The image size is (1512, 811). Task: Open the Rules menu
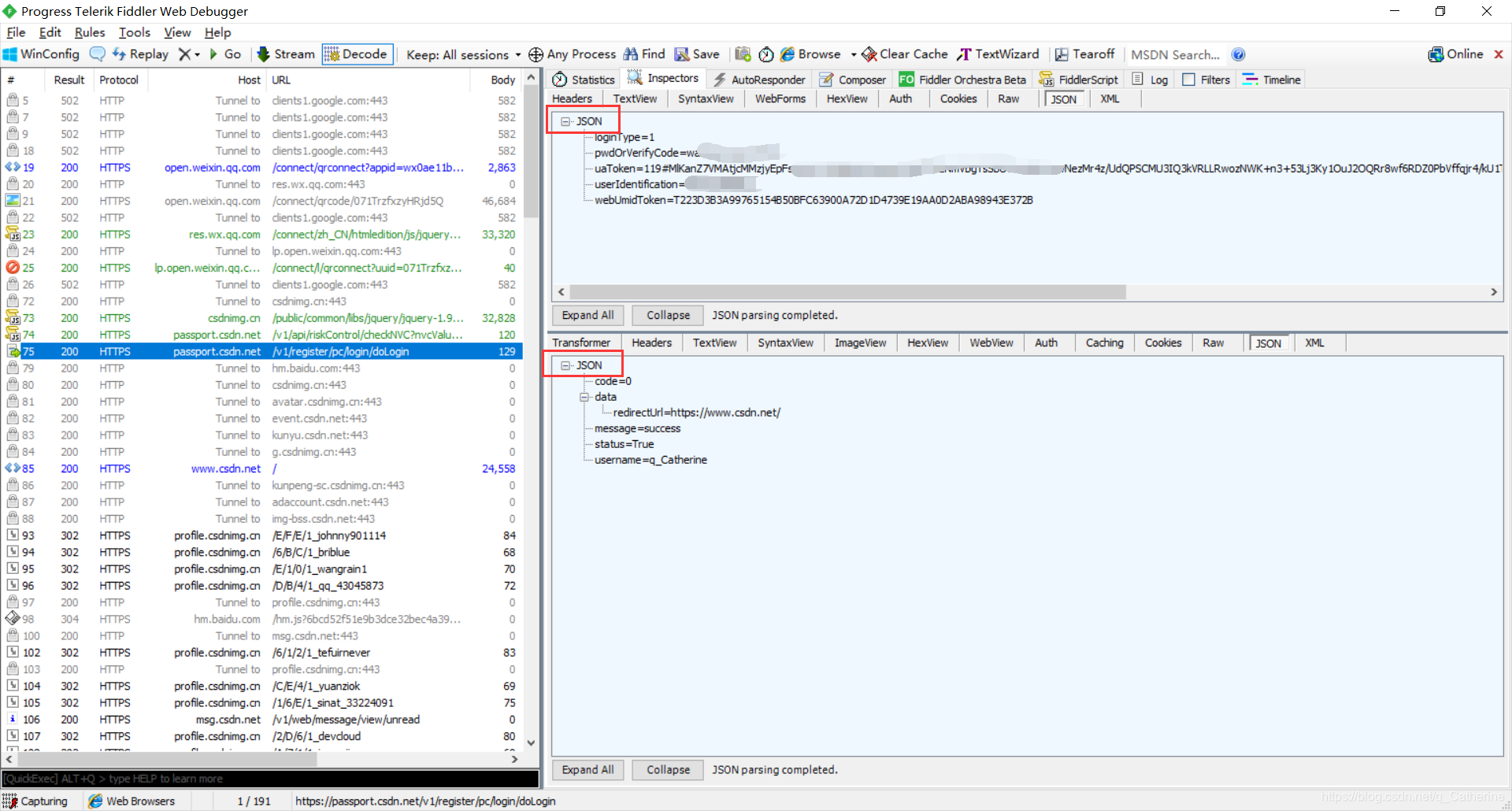pyautogui.click(x=90, y=32)
